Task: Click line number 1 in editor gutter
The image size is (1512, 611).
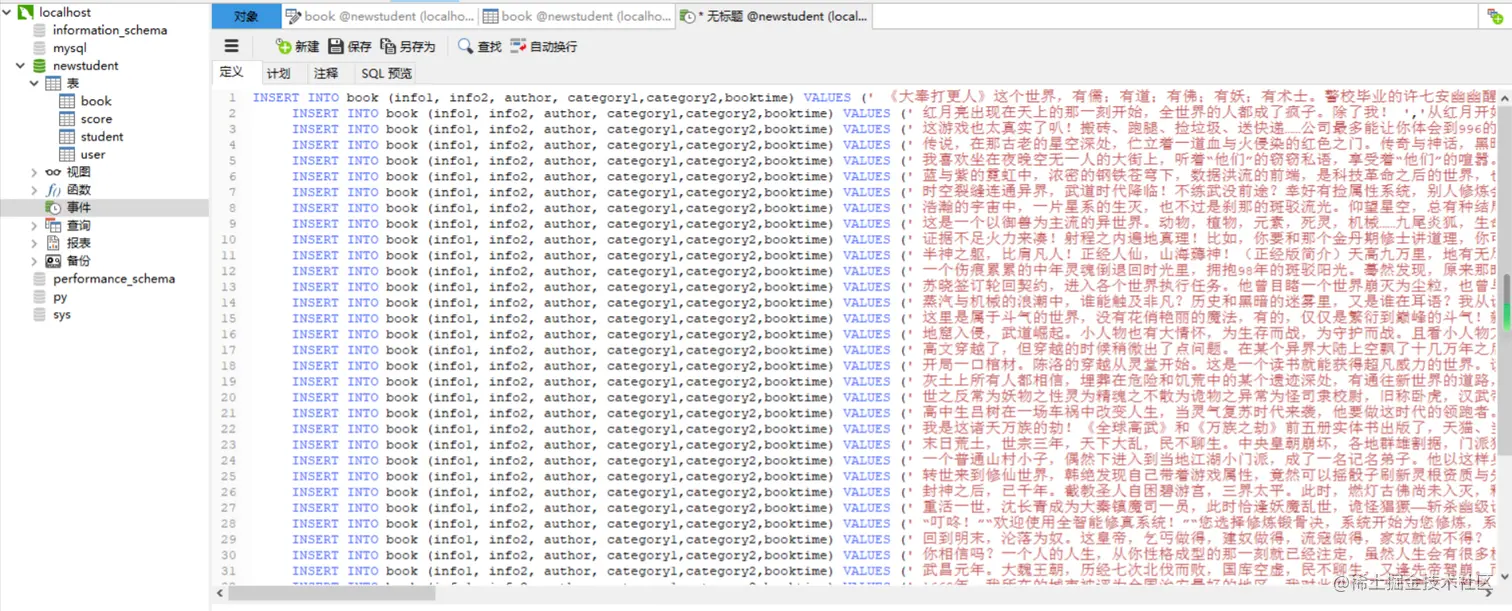Action: click(x=232, y=97)
